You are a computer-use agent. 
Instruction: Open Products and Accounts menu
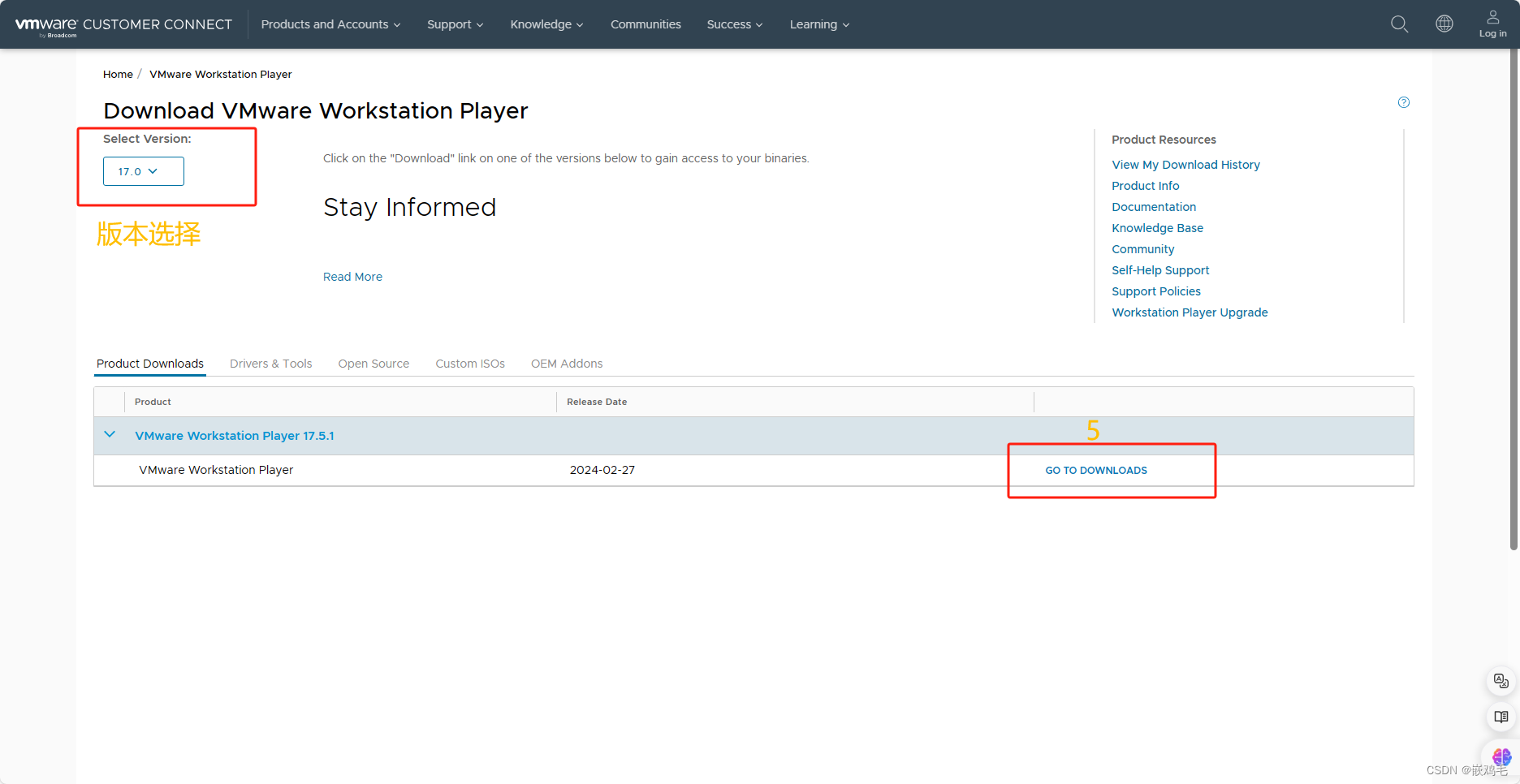pyautogui.click(x=330, y=24)
